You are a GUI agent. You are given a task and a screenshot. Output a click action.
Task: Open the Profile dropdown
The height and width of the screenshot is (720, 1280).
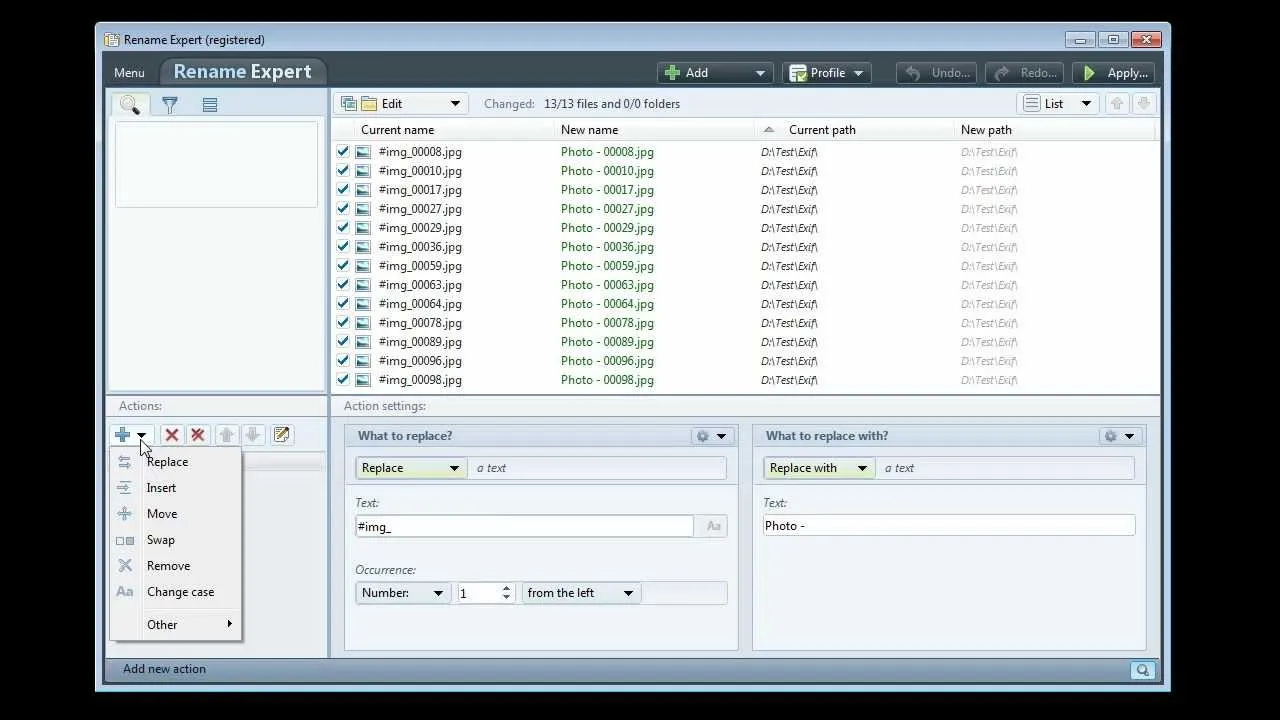(827, 73)
